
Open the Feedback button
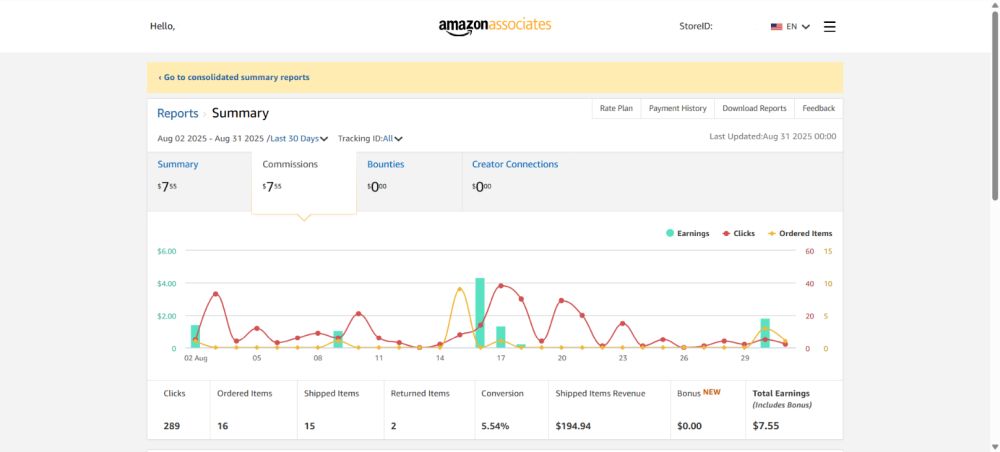pyautogui.click(x=819, y=108)
